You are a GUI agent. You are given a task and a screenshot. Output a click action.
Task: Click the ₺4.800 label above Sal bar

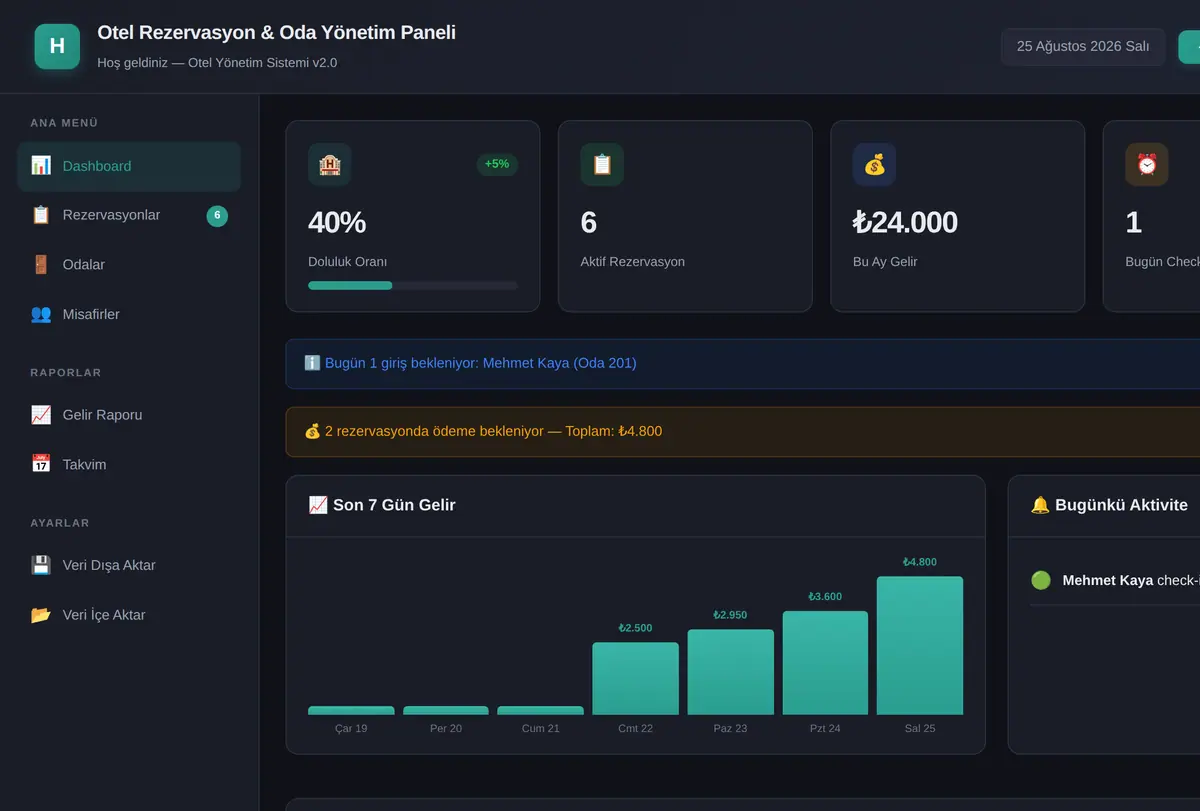[x=920, y=562]
